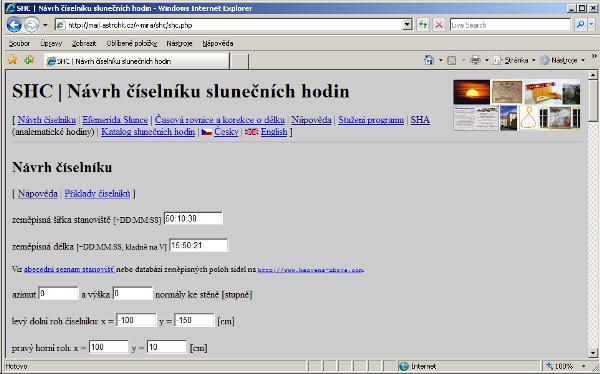
Task: Click the Refresh icon beside the address bar
Action: [423, 25]
